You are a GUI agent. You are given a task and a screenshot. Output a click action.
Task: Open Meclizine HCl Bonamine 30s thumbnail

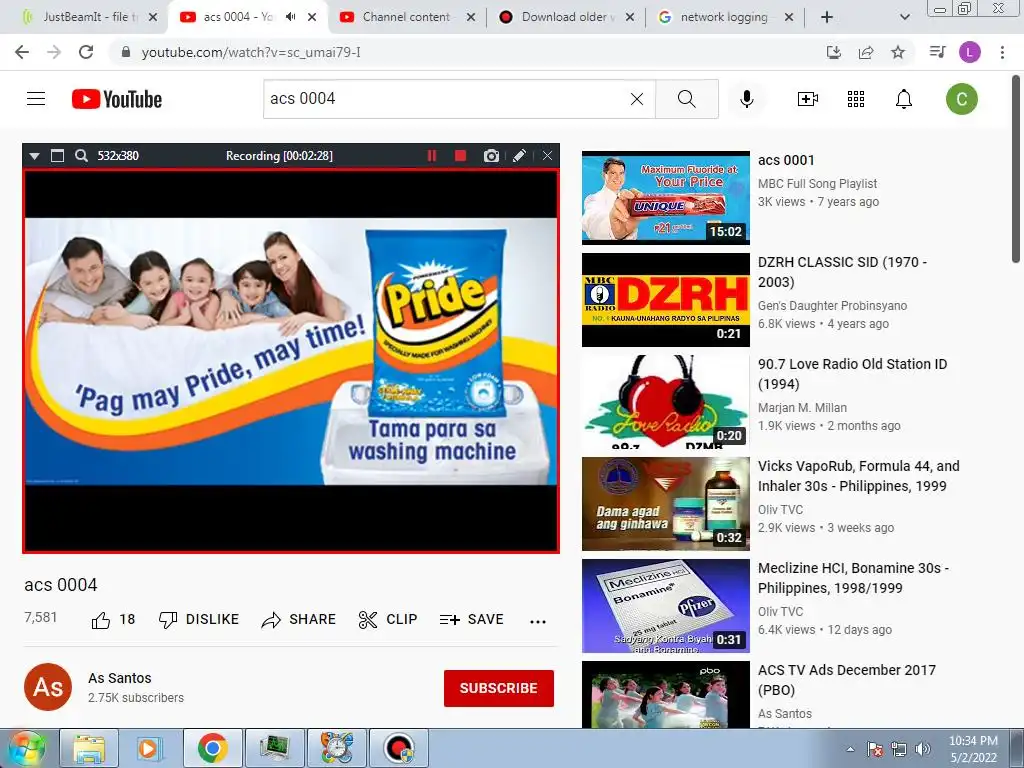tap(665, 605)
